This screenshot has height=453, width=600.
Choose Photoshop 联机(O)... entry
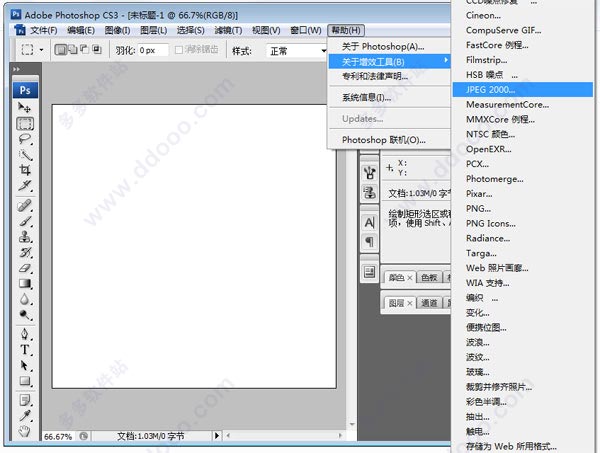(x=389, y=140)
